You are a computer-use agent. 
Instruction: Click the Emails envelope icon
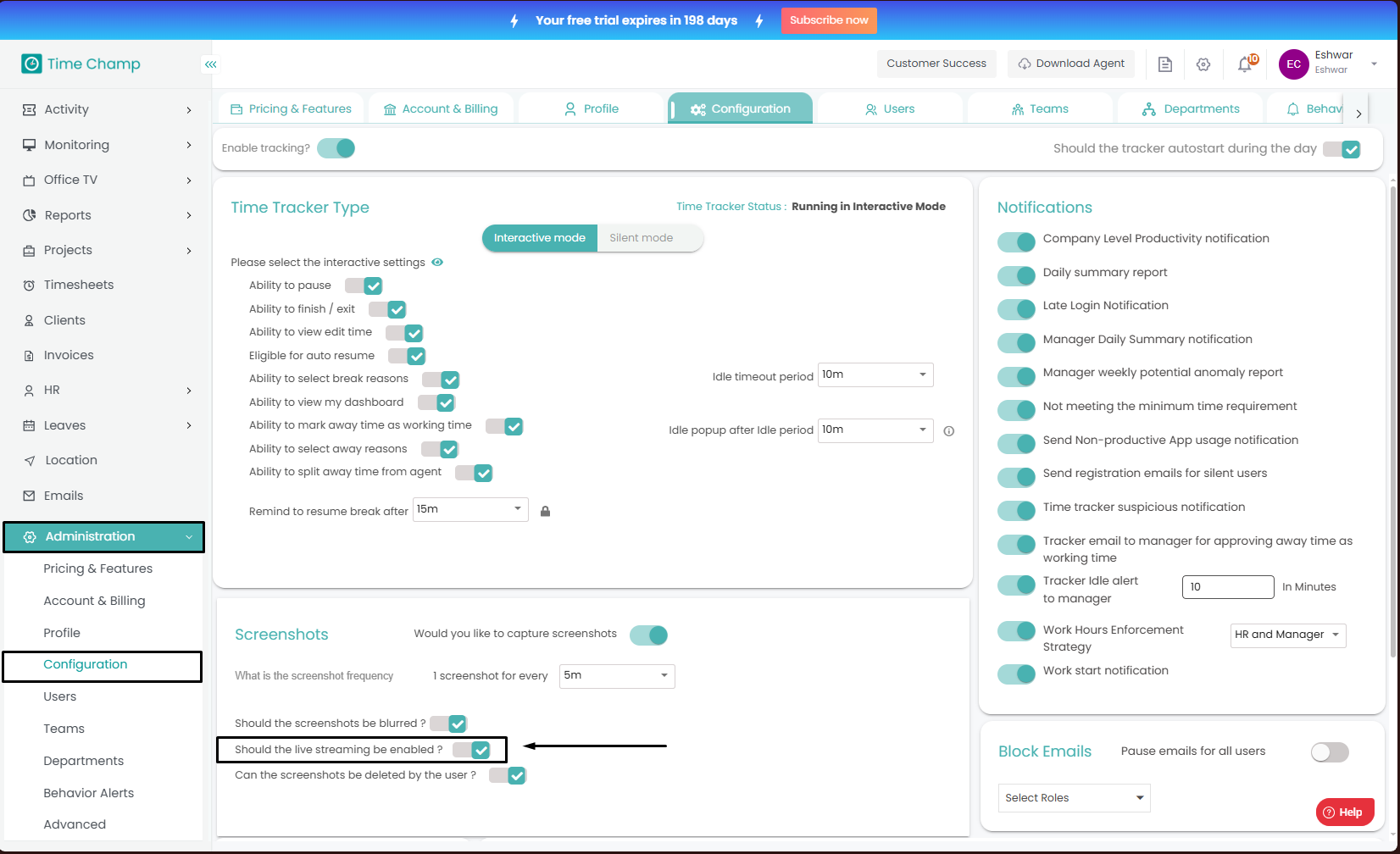29,496
